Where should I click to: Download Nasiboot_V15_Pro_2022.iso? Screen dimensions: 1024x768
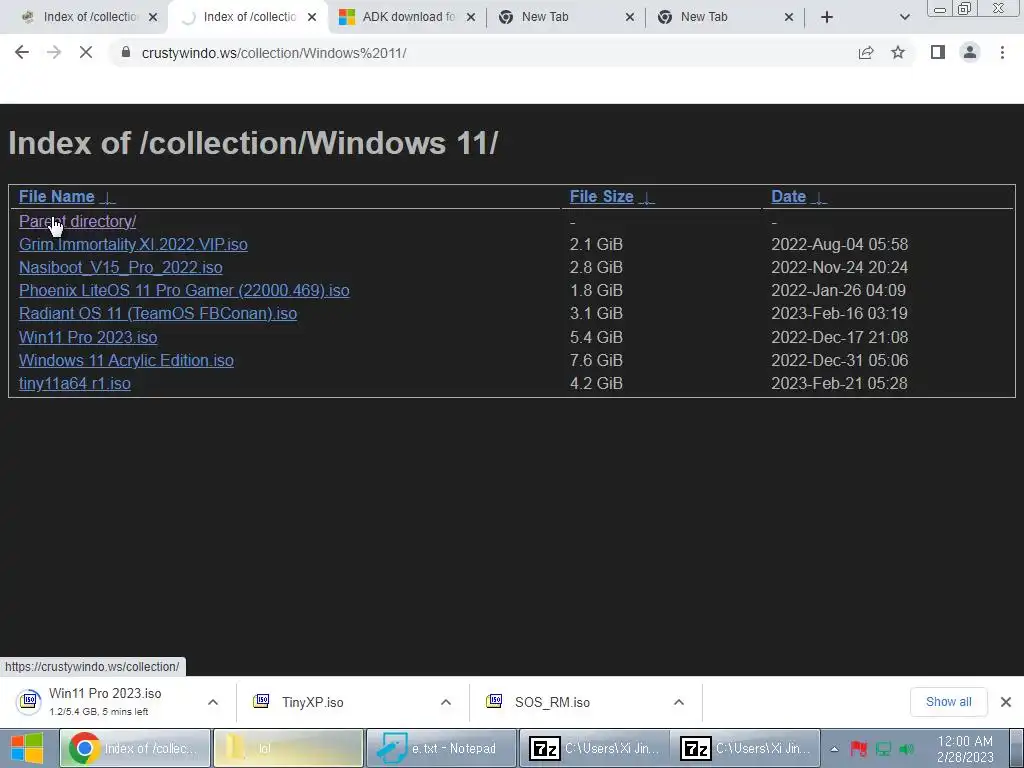click(x=121, y=268)
